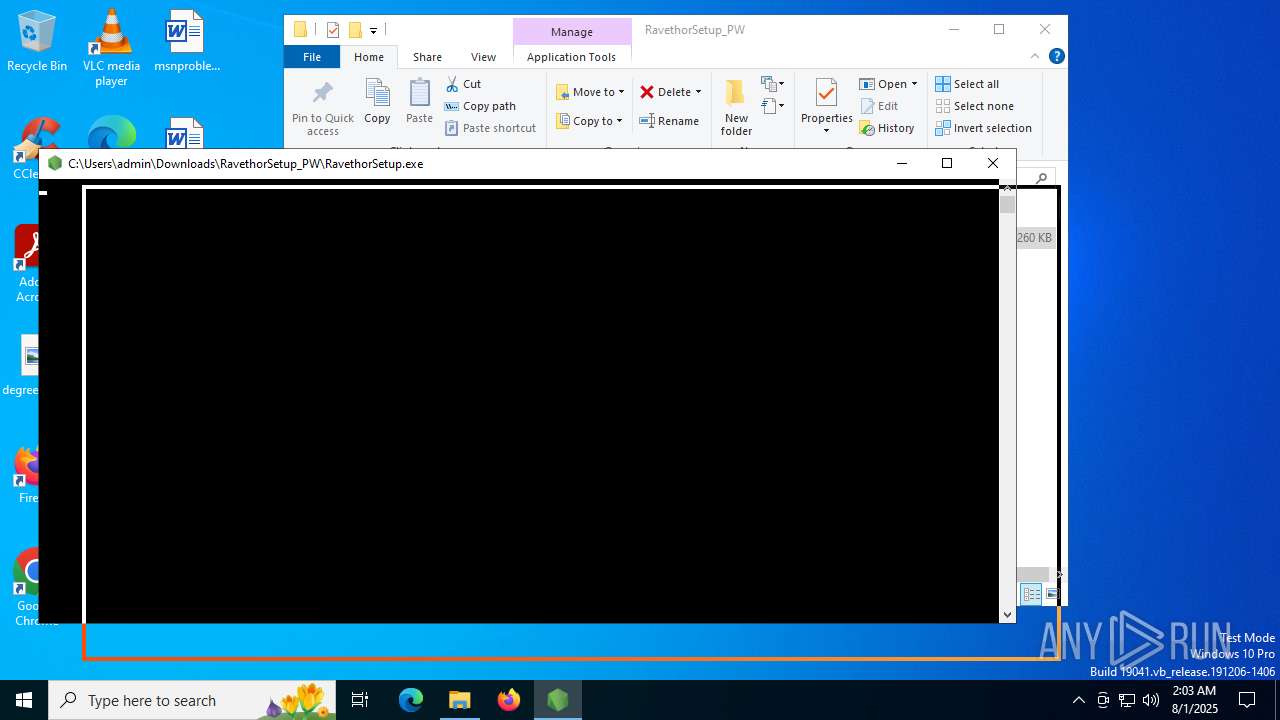Click History in the ribbon
The height and width of the screenshot is (720, 1280).
[887, 128]
